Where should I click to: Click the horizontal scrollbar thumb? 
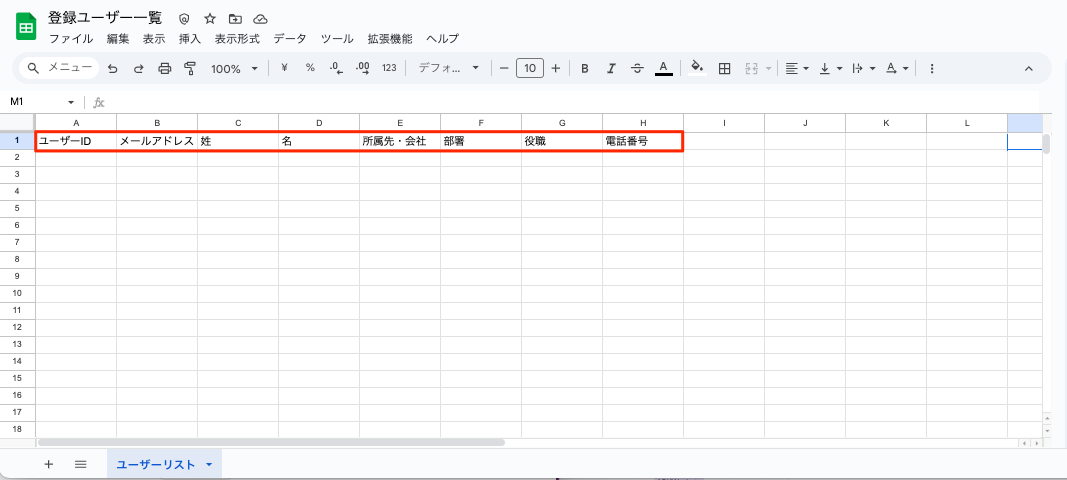[272, 443]
